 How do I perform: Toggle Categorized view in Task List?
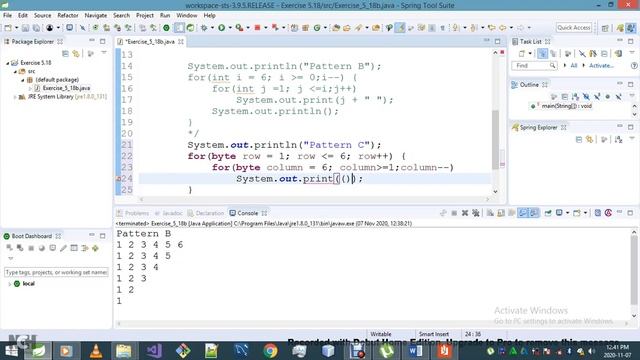tap(542, 53)
